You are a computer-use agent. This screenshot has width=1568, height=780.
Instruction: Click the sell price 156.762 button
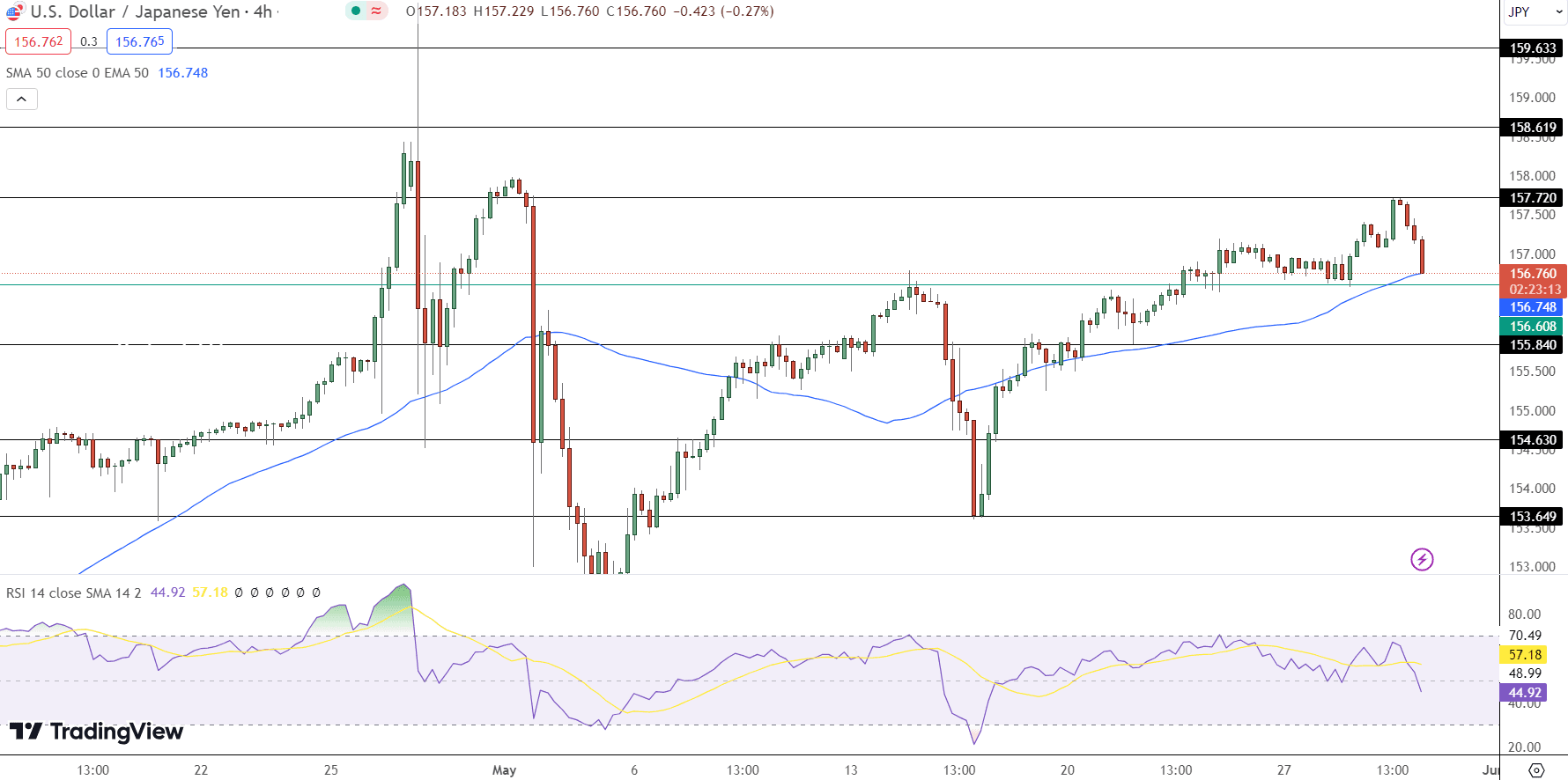coord(39,41)
